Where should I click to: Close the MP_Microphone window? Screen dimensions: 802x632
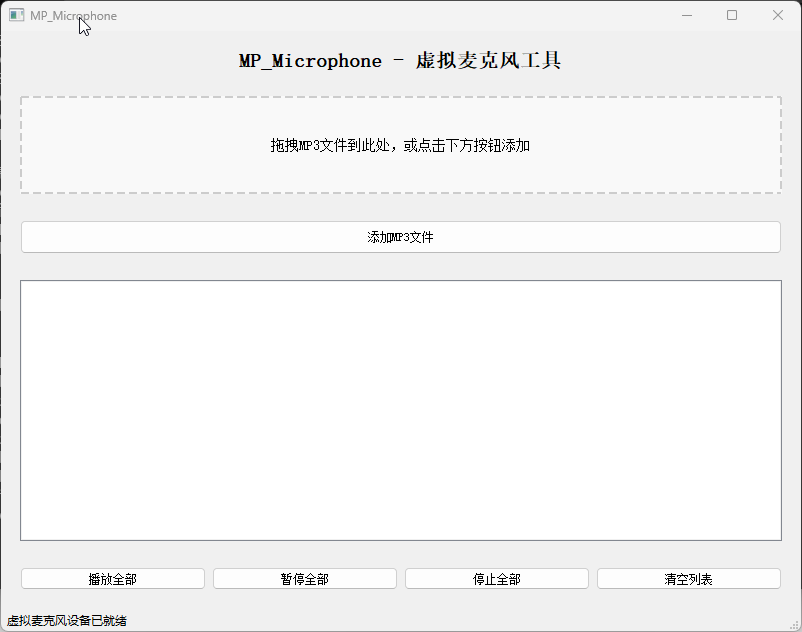(x=778, y=15)
